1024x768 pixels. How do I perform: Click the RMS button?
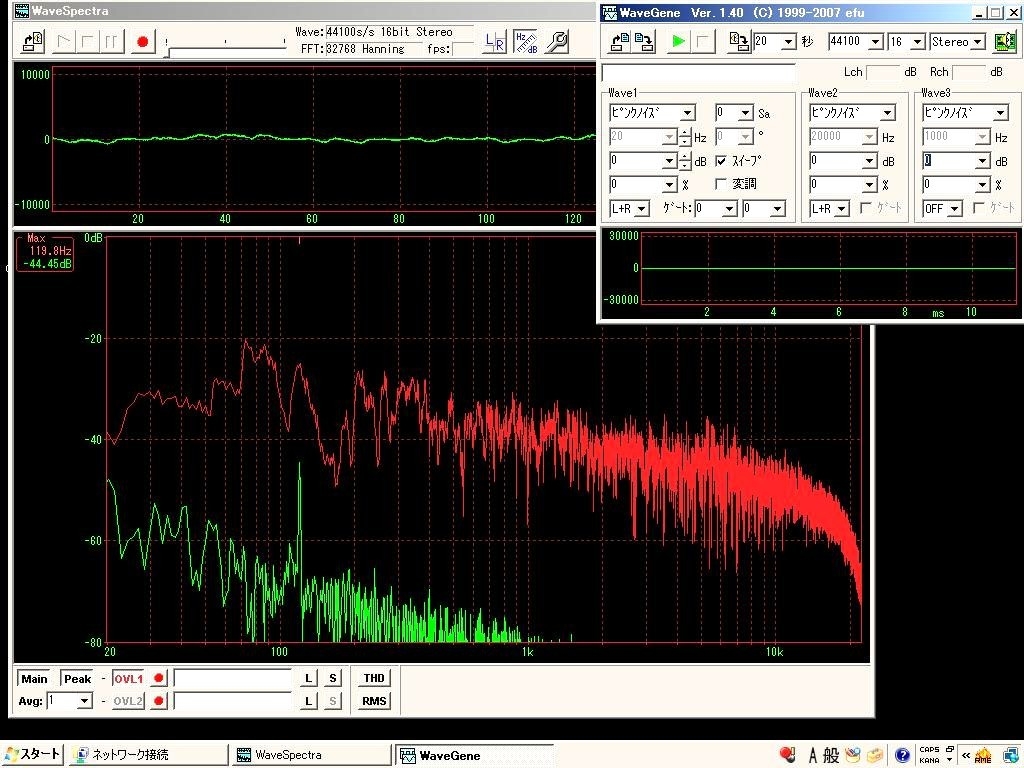(x=374, y=701)
